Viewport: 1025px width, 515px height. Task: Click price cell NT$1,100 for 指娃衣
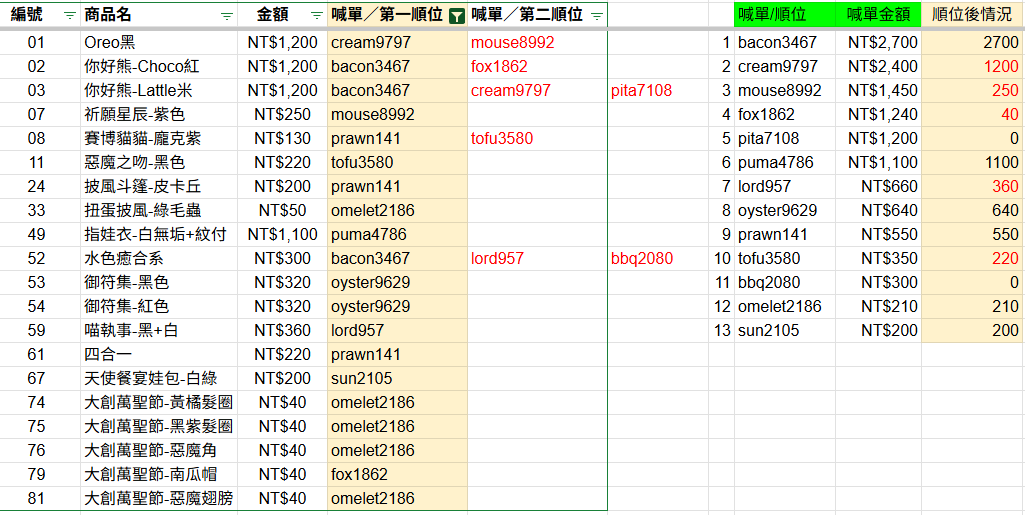[x=283, y=235]
